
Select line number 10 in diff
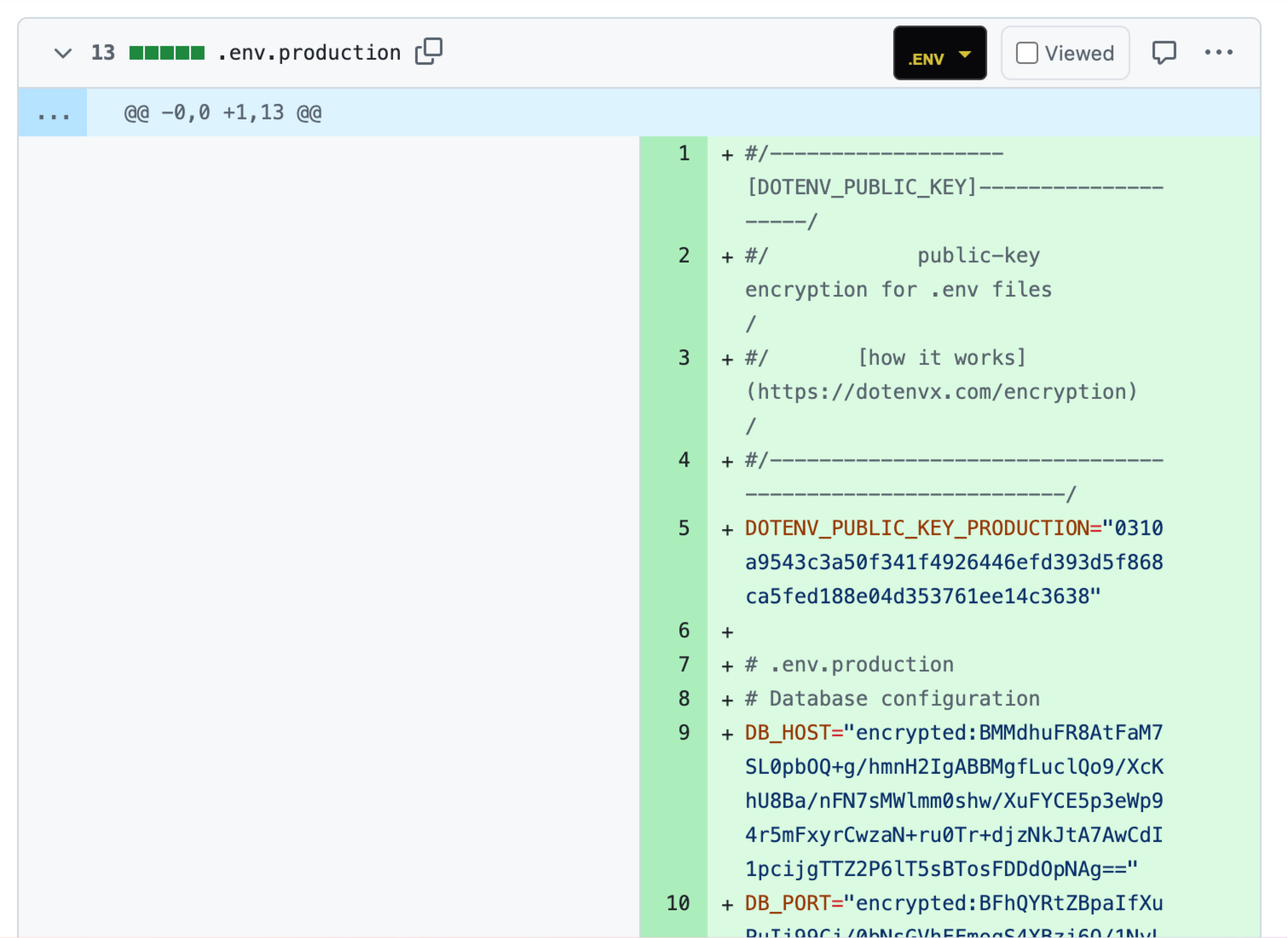[678, 903]
